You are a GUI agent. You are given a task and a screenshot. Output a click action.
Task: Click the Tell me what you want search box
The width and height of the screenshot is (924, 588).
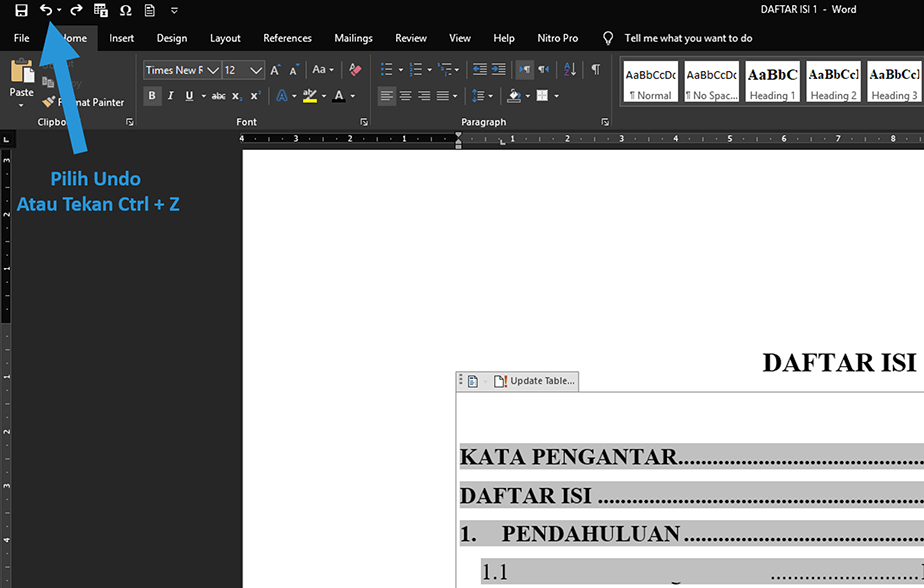point(688,38)
